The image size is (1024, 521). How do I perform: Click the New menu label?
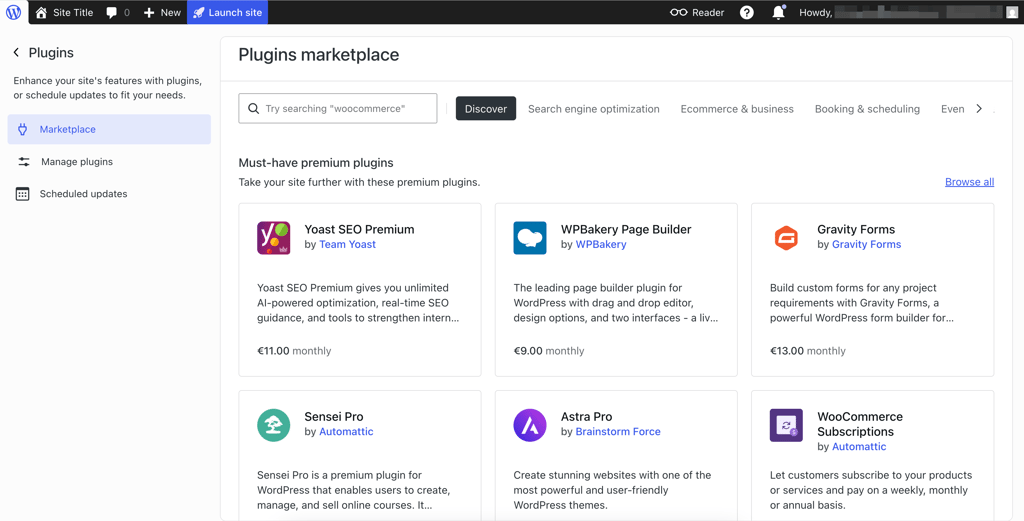[170, 12]
